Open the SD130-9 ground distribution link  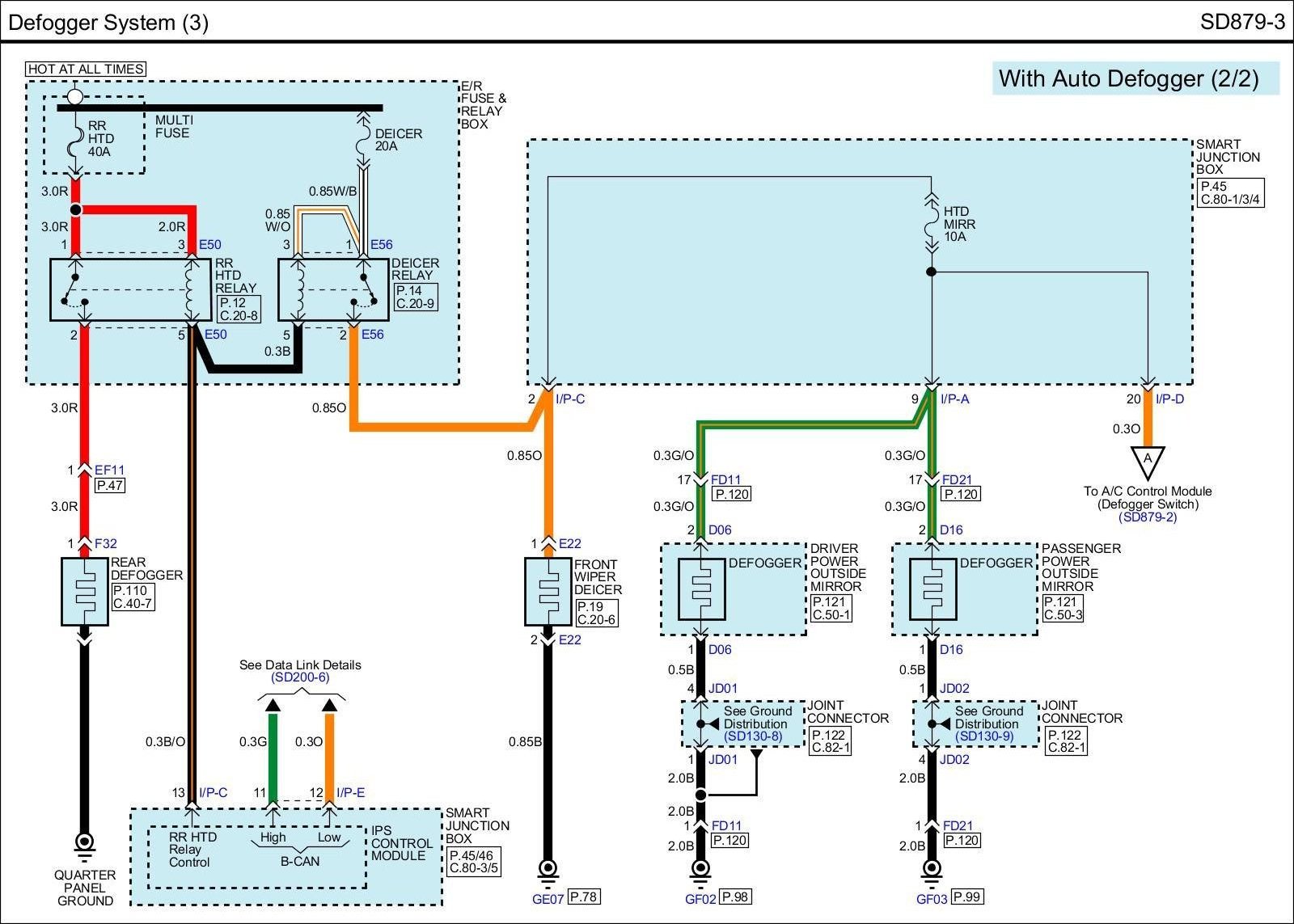984,736
